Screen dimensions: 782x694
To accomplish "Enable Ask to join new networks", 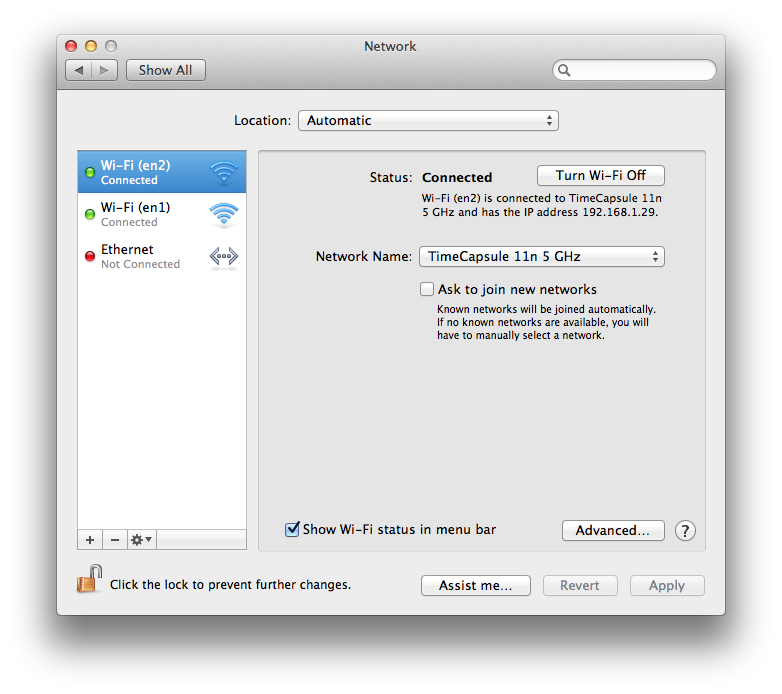I will click(x=428, y=289).
